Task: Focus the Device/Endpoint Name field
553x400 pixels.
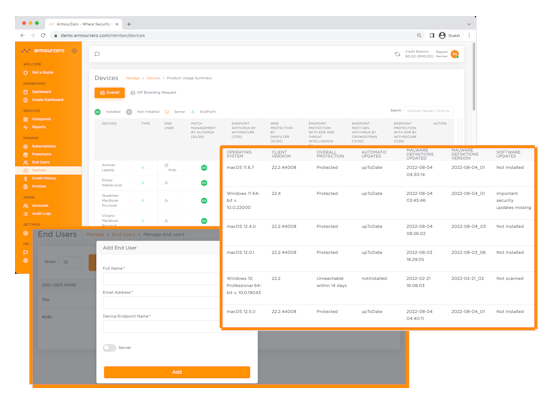Action: point(162,327)
